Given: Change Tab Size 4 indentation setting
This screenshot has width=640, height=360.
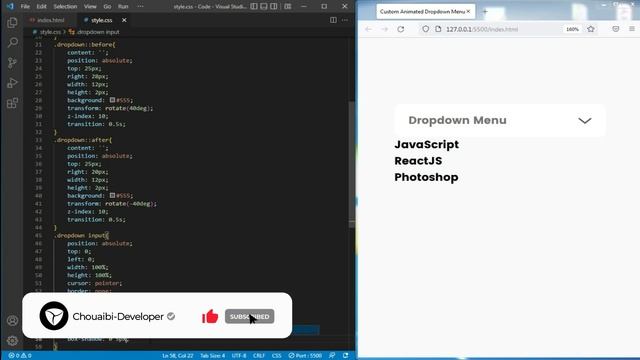Looking at the screenshot, I should [x=212, y=356].
